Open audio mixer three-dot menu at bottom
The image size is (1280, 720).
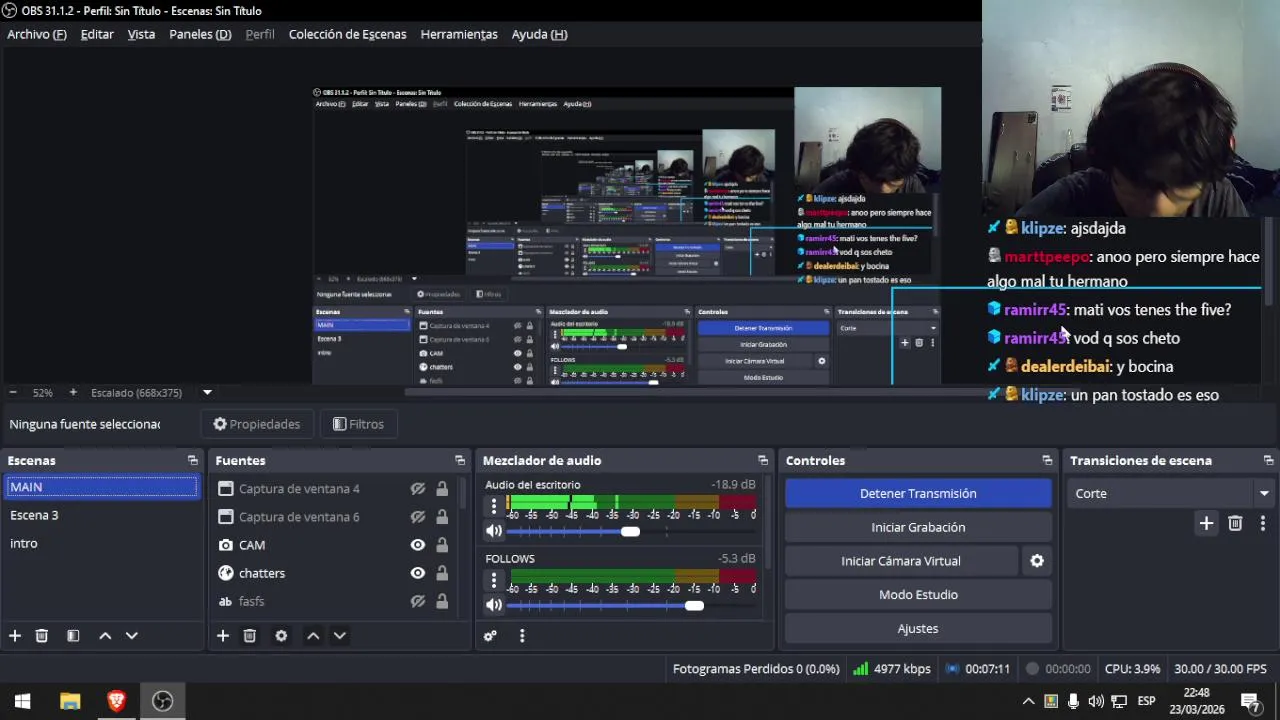point(522,636)
